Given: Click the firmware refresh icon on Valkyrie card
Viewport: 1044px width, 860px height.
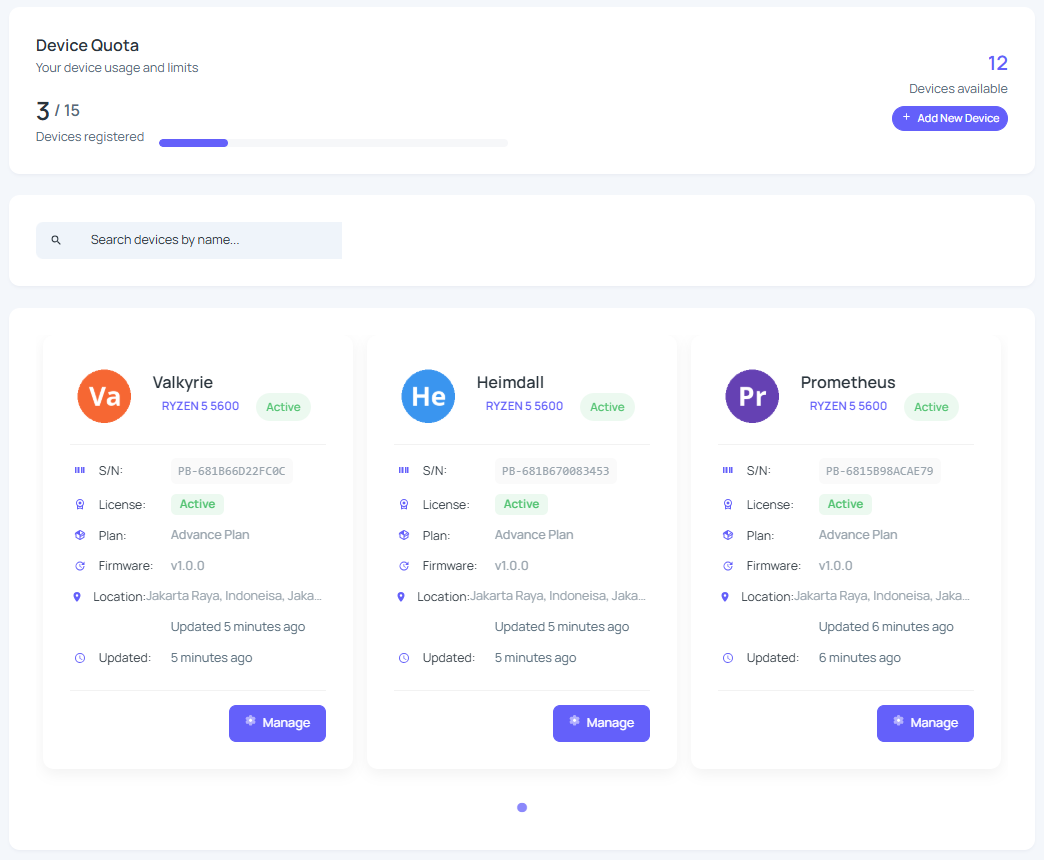Looking at the screenshot, I should pyautogui.click(x=80, y=565).
